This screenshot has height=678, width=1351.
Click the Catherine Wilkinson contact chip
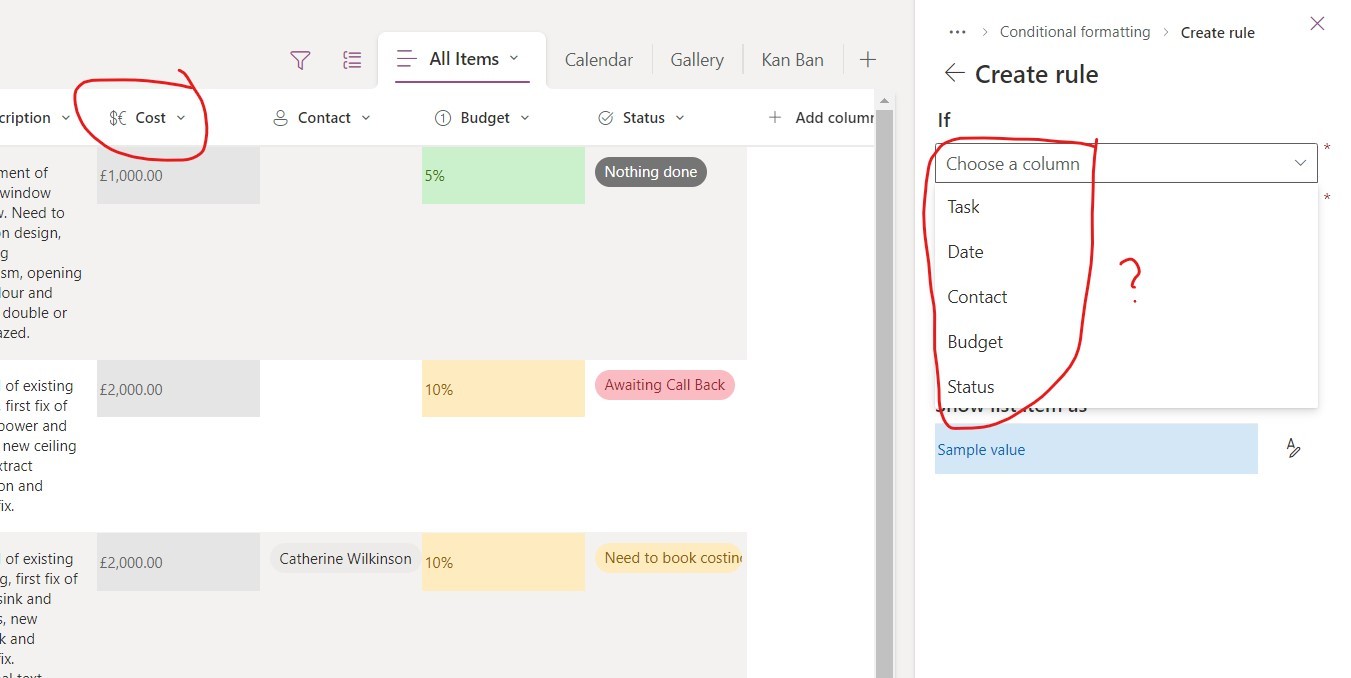click(345, 559)
